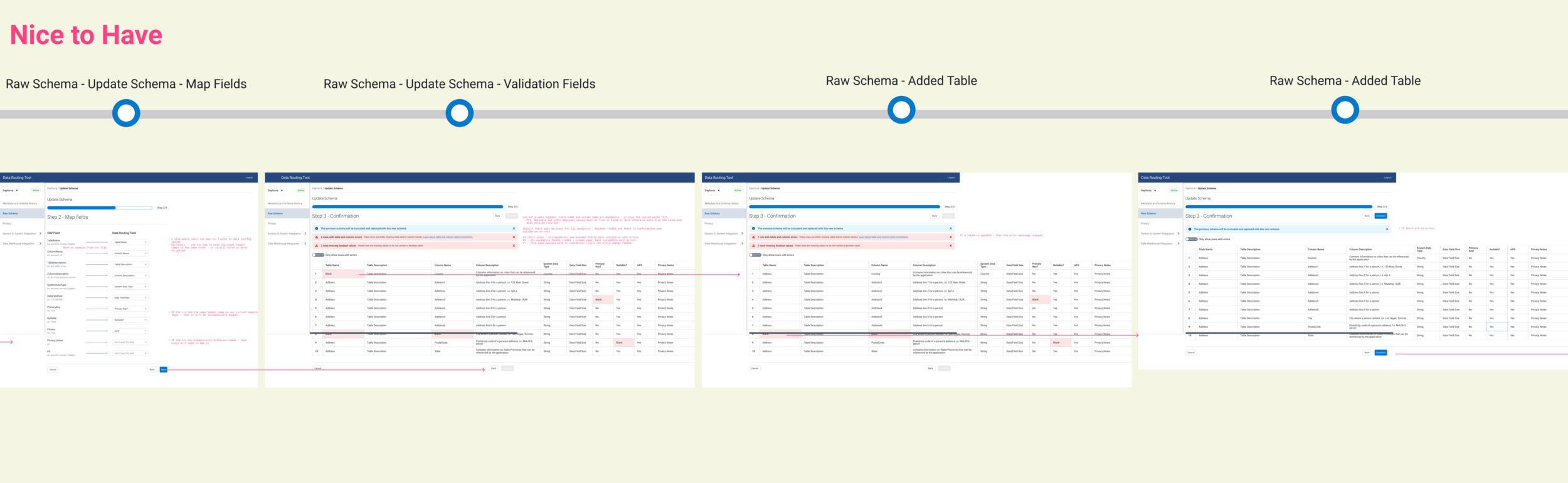Screen dimensions: 1568x483
Task: Click the info icon in Validation Fields mockup banner
Action: click(x=316, y=228)
